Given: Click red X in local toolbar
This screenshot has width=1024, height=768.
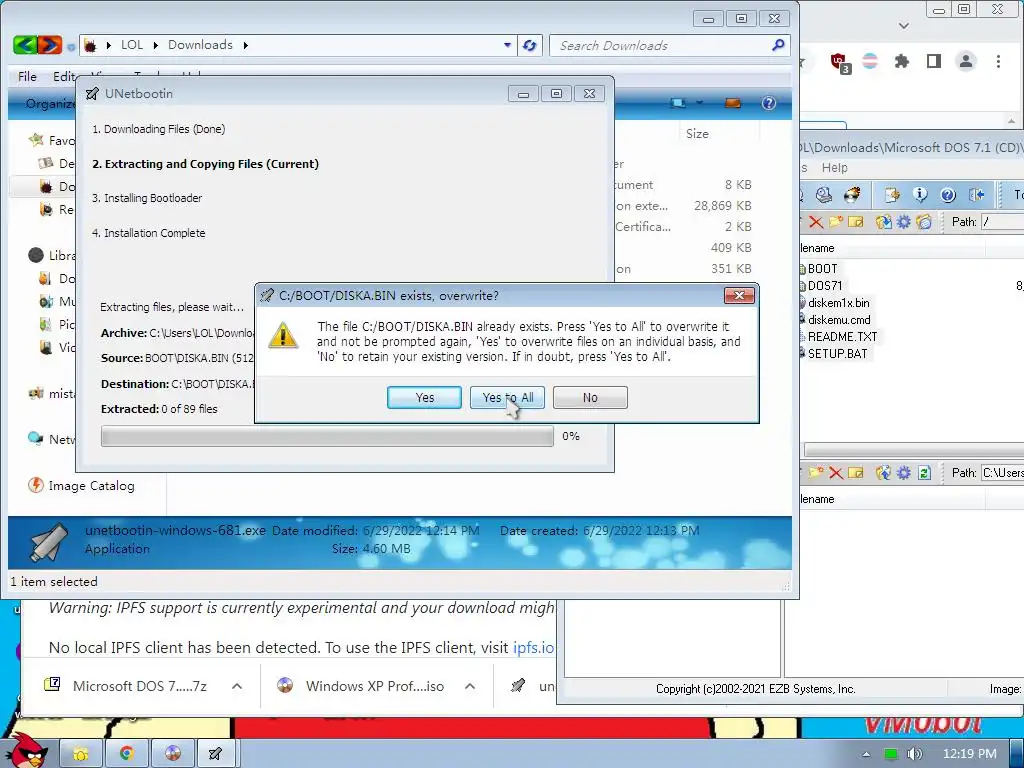Looking at the screenshot, I should [x=836, y=473].
